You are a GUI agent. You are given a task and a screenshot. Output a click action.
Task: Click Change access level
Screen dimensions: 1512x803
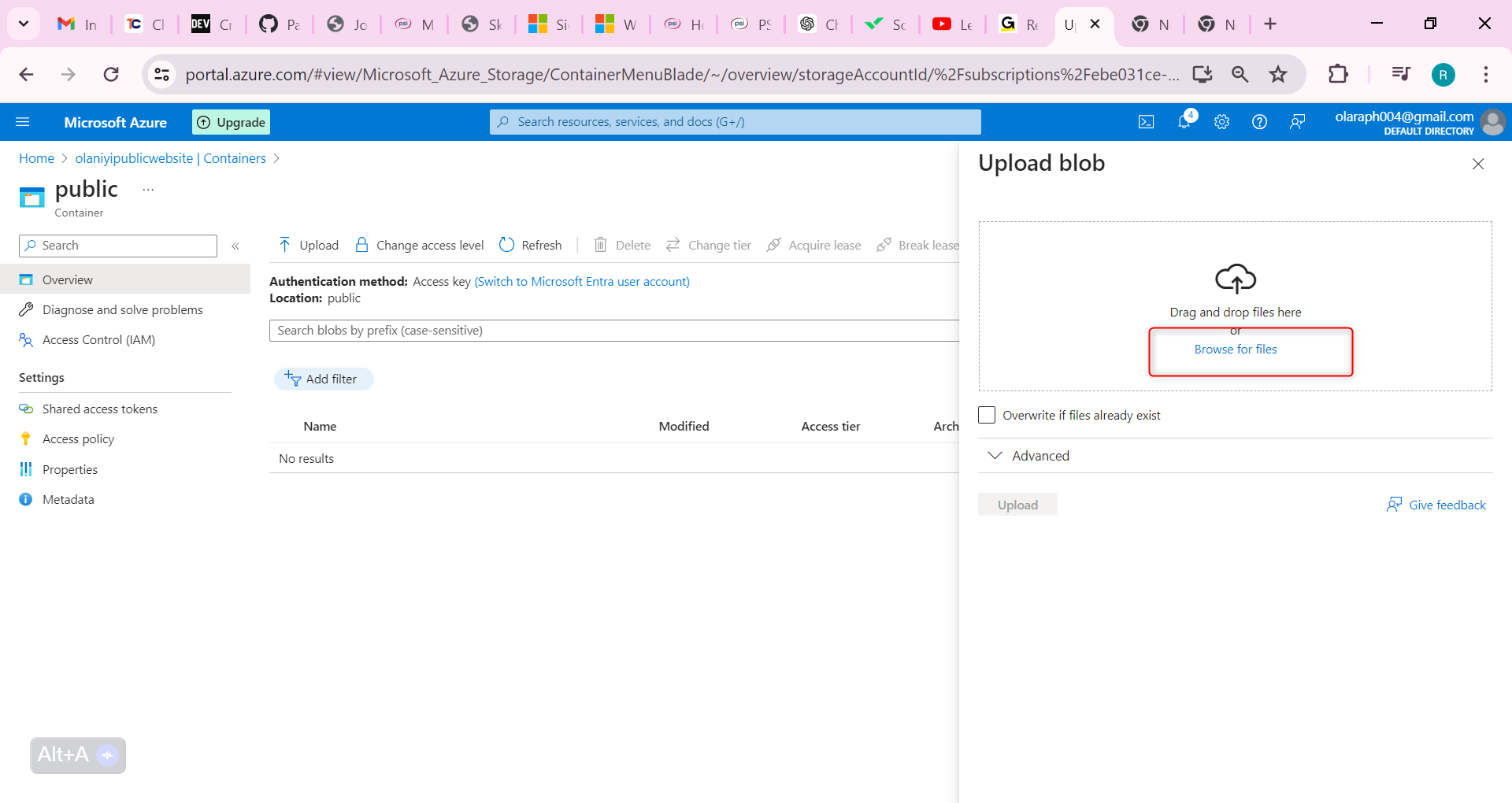click(420, 246)
